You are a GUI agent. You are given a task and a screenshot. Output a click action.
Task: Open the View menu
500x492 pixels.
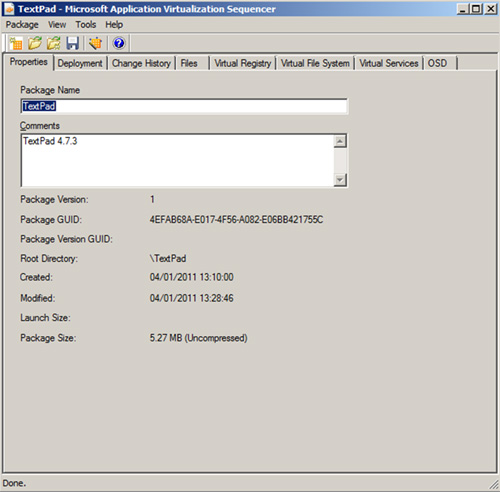coord(57,25)
